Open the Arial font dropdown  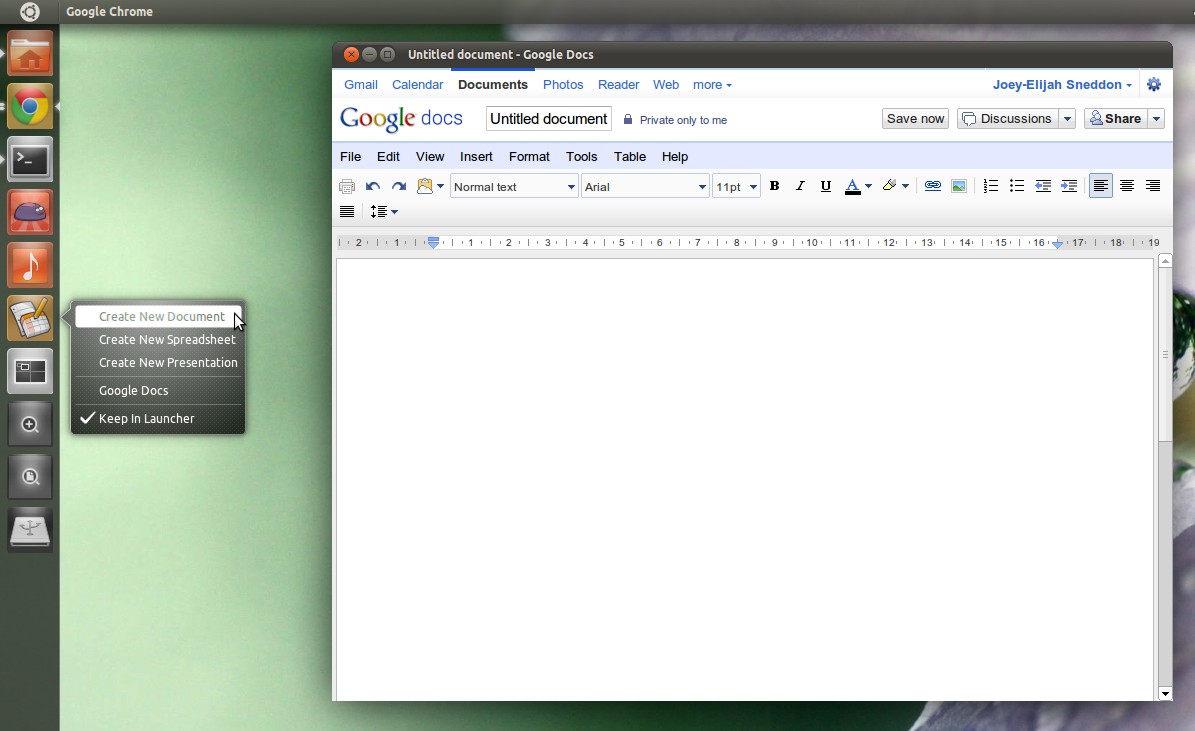pyautogui.click(x=646, y=187)
